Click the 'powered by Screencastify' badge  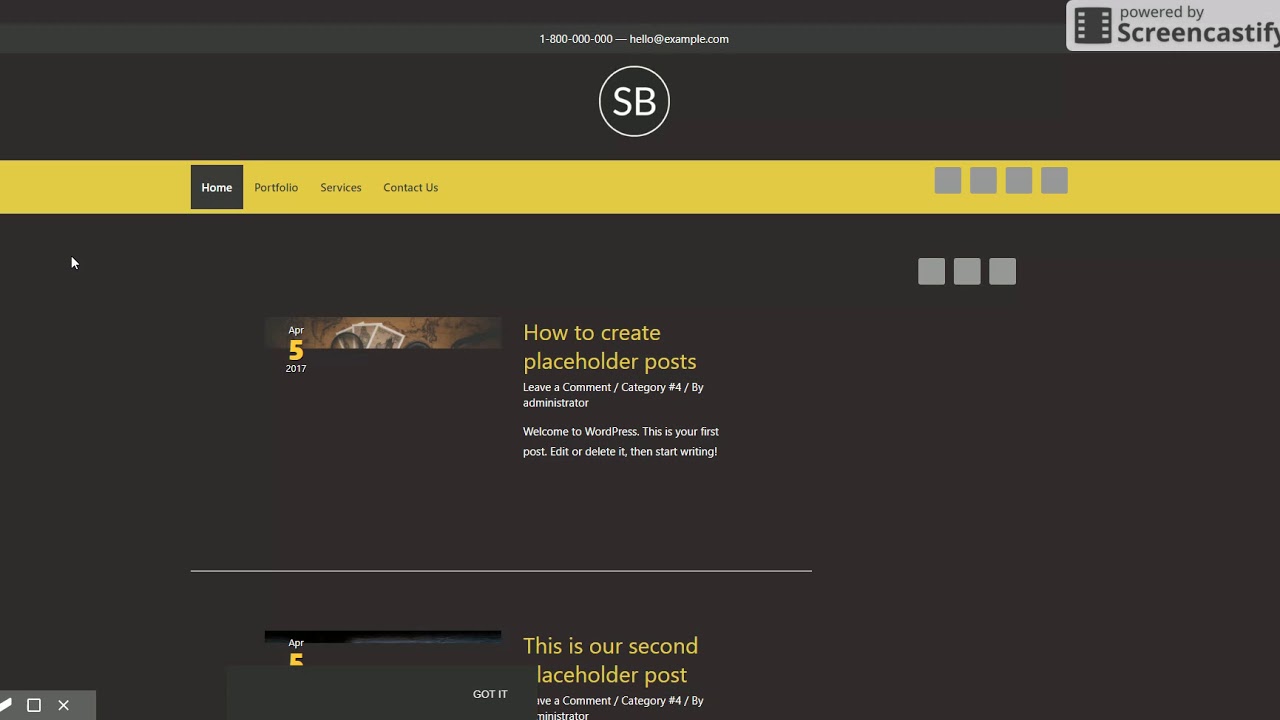click(x=1174, y=26)
